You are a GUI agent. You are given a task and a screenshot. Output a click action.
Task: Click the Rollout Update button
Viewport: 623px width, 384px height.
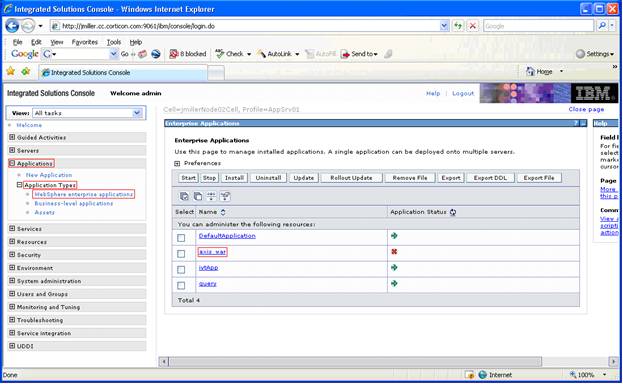pyautogui.click(x=351, y=178)
